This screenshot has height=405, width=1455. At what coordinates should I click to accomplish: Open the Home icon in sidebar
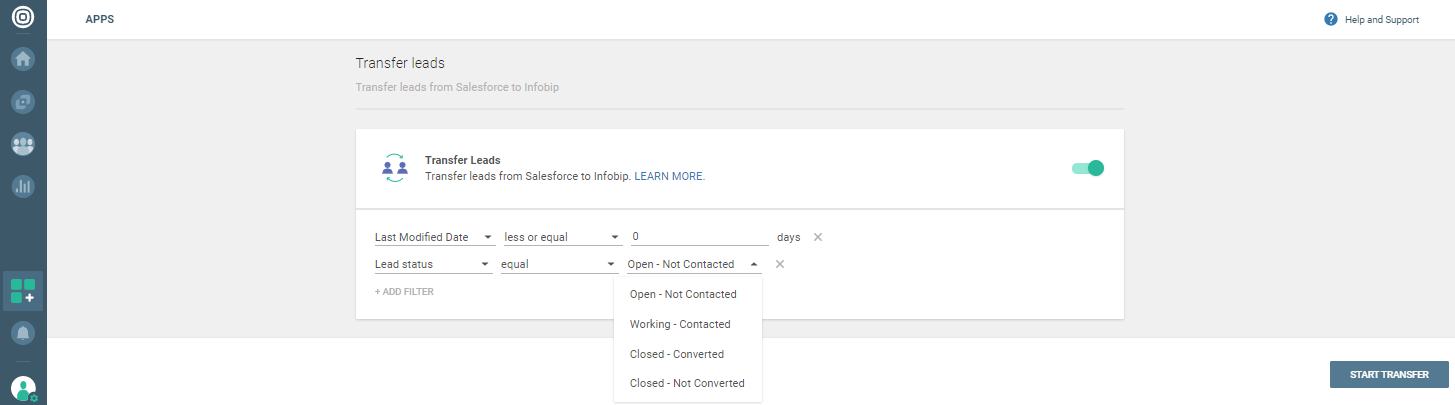tap(23, 59)
